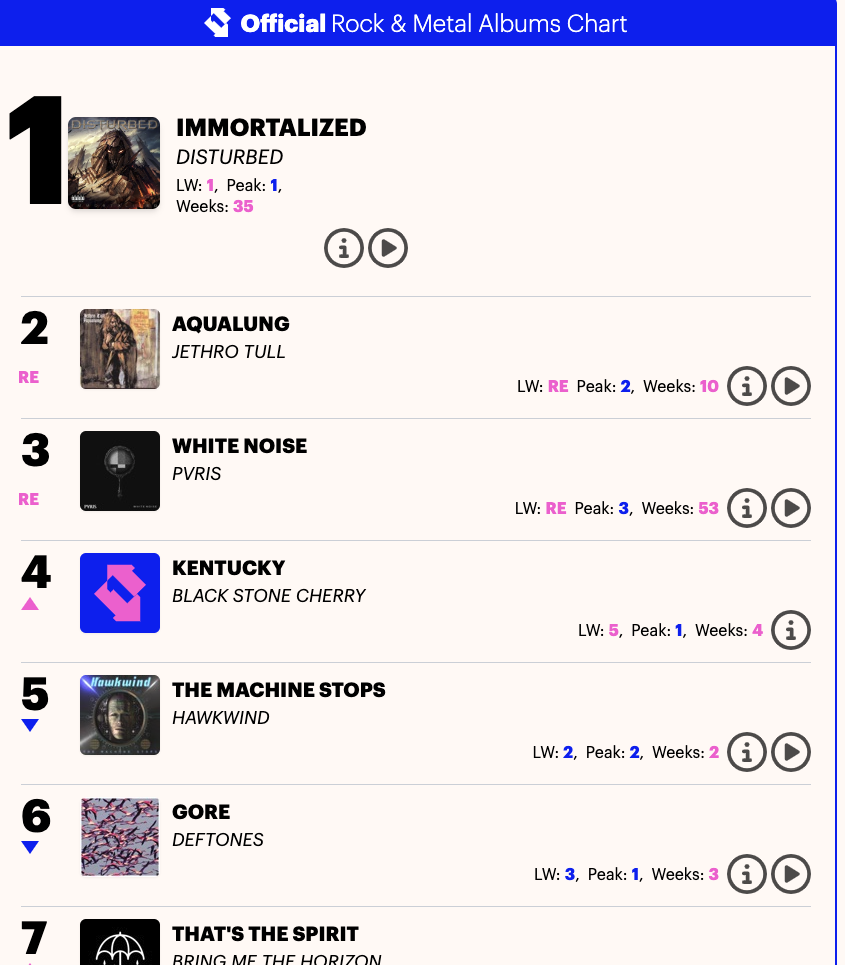This screenshot has width=845, height=965.
Task: Play Aqualung album preview
Action: (x=791, y=386)
